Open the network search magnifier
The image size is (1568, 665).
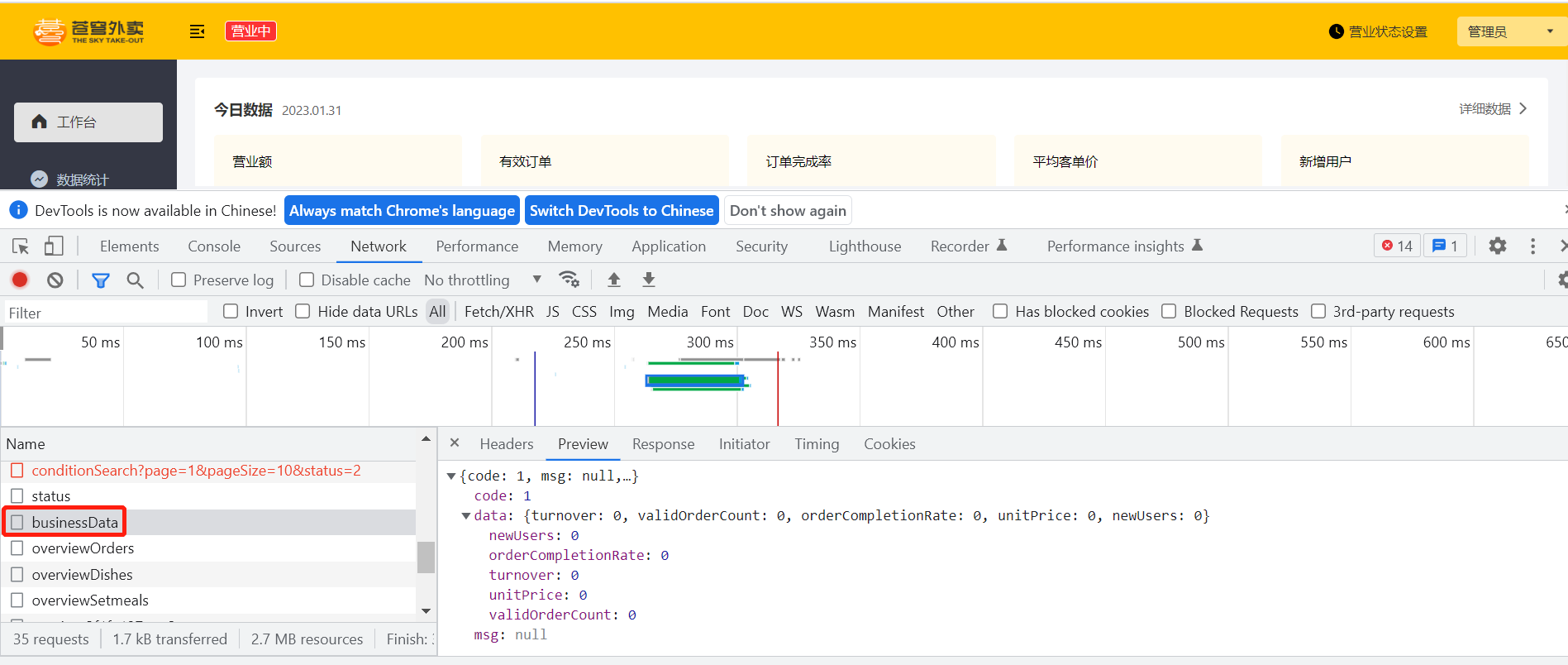[136, 280]
